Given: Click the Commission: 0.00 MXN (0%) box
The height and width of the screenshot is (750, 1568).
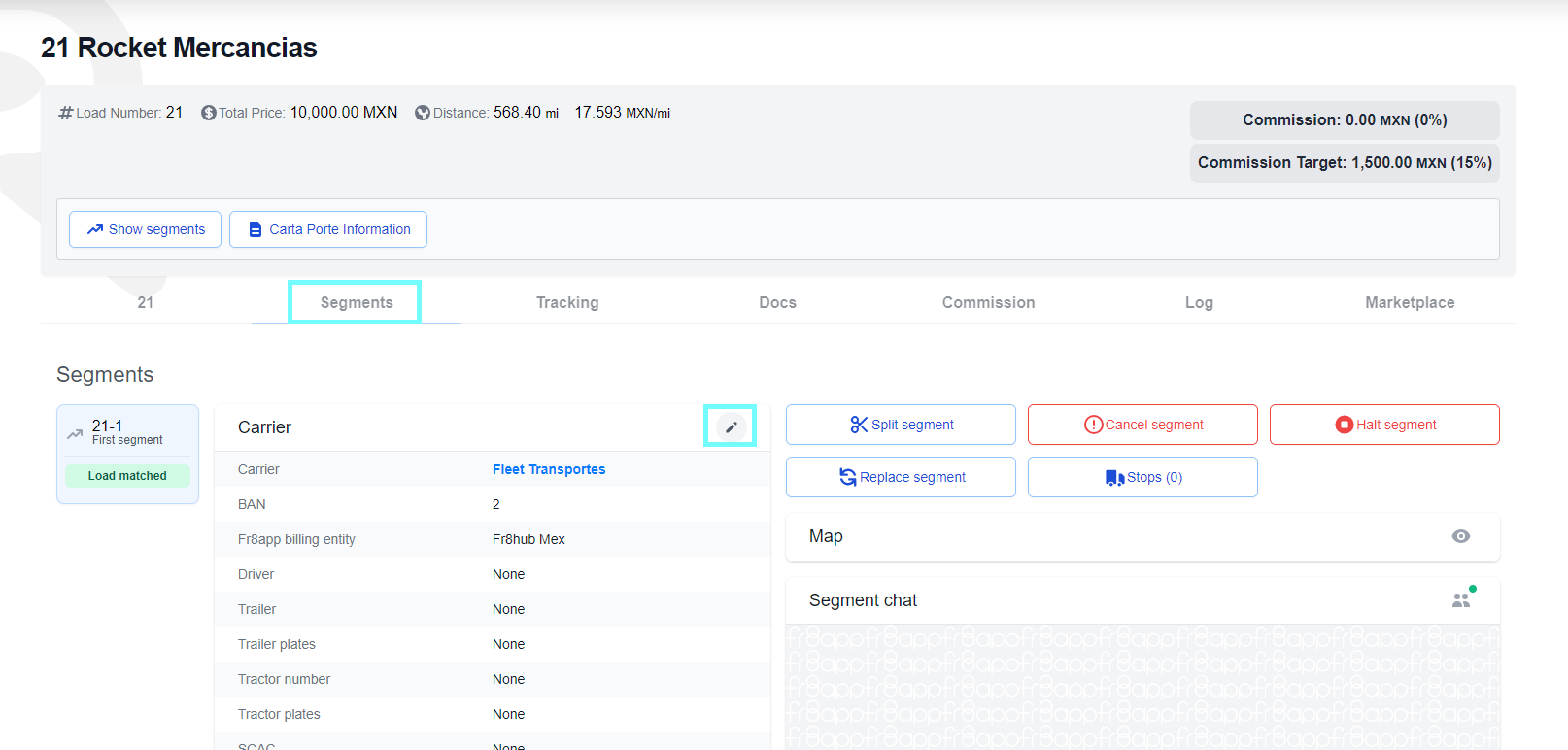Looking at the screenshot, I should click(x=1345, y=119).
